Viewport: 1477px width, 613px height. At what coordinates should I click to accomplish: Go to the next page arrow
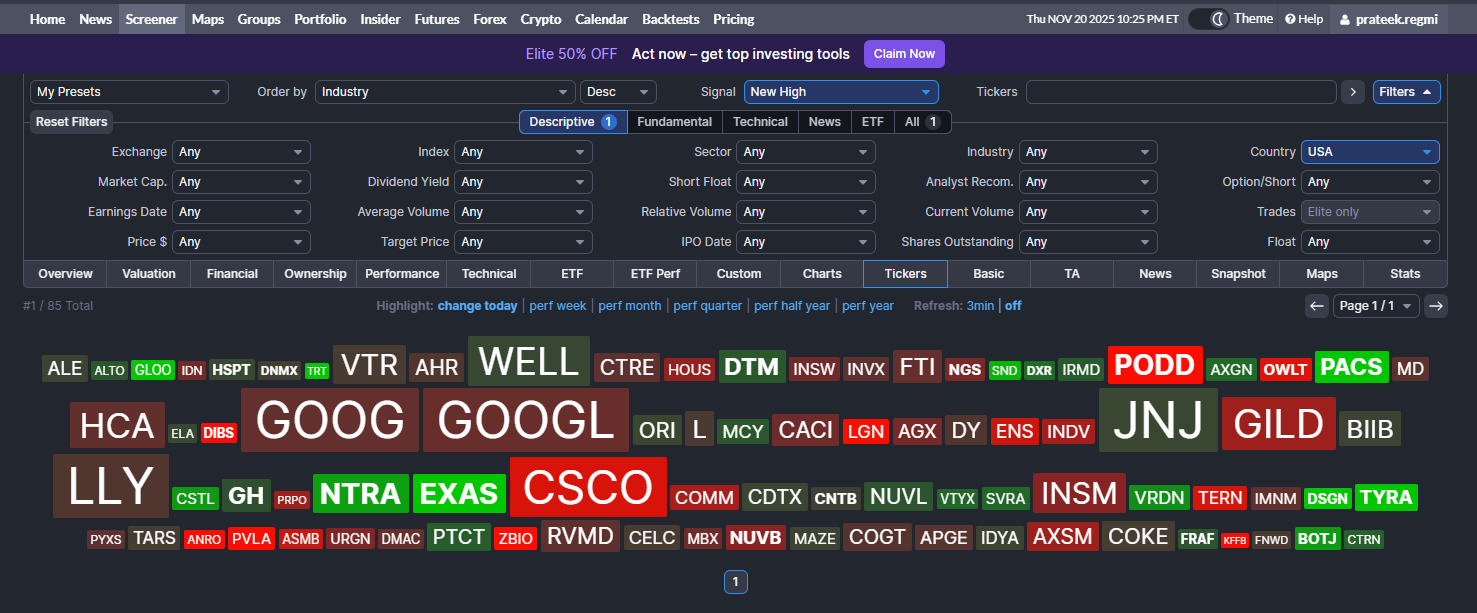(x=1436, y=306)
